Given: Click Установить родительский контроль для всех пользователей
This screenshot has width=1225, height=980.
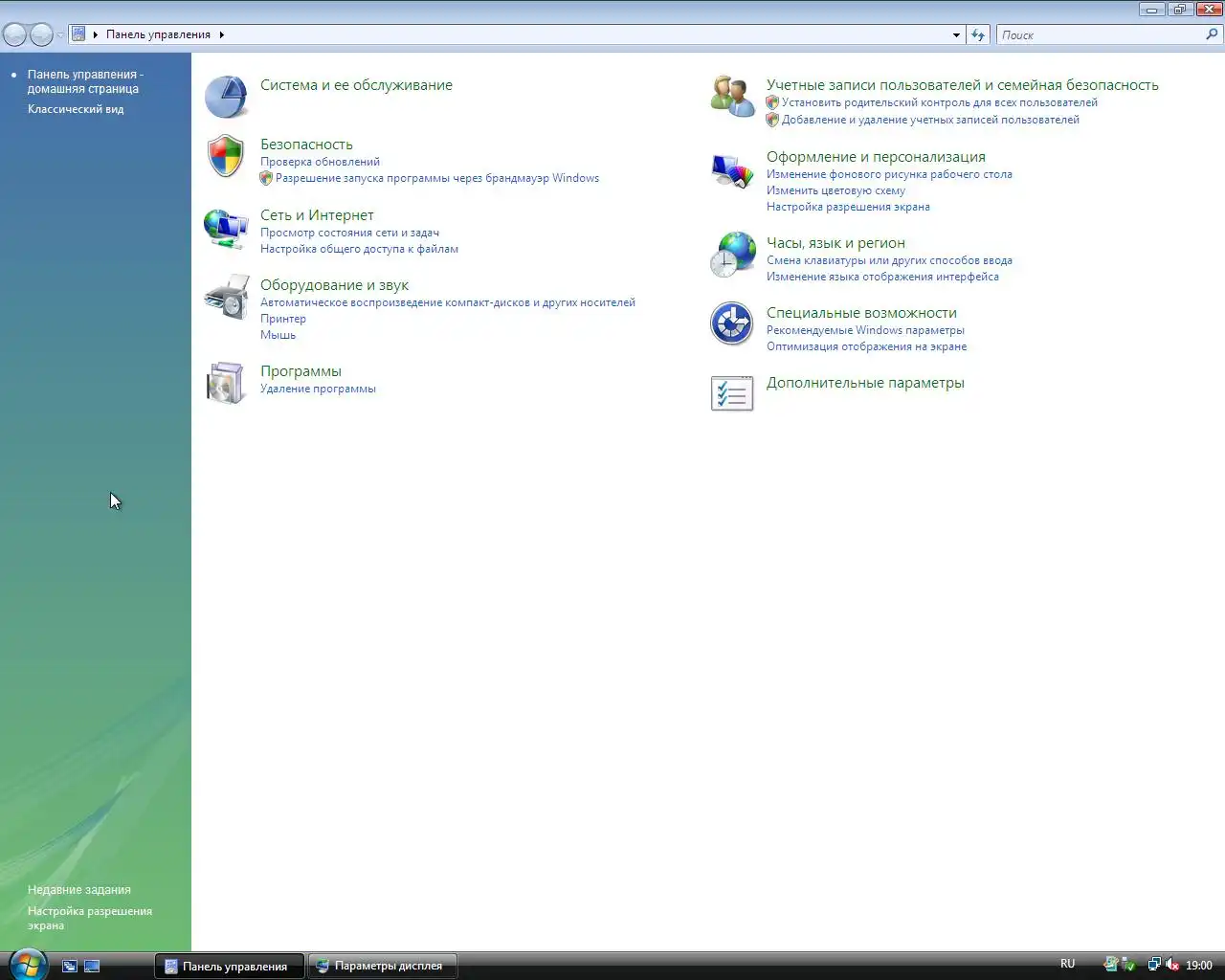Looking at the screenshot, I should point(939,102).
